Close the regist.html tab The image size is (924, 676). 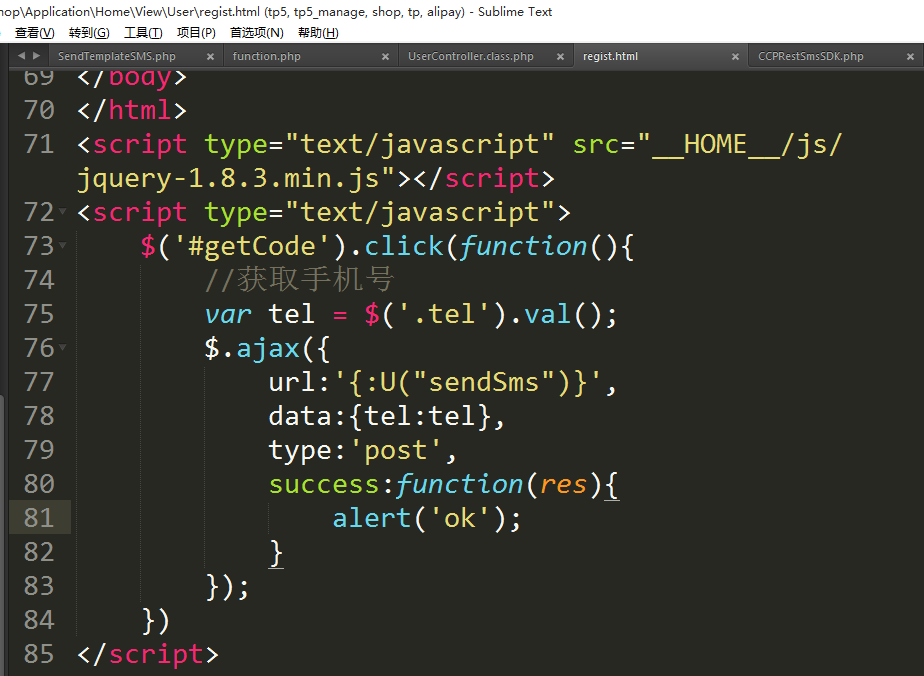click(x=735, y=57)
